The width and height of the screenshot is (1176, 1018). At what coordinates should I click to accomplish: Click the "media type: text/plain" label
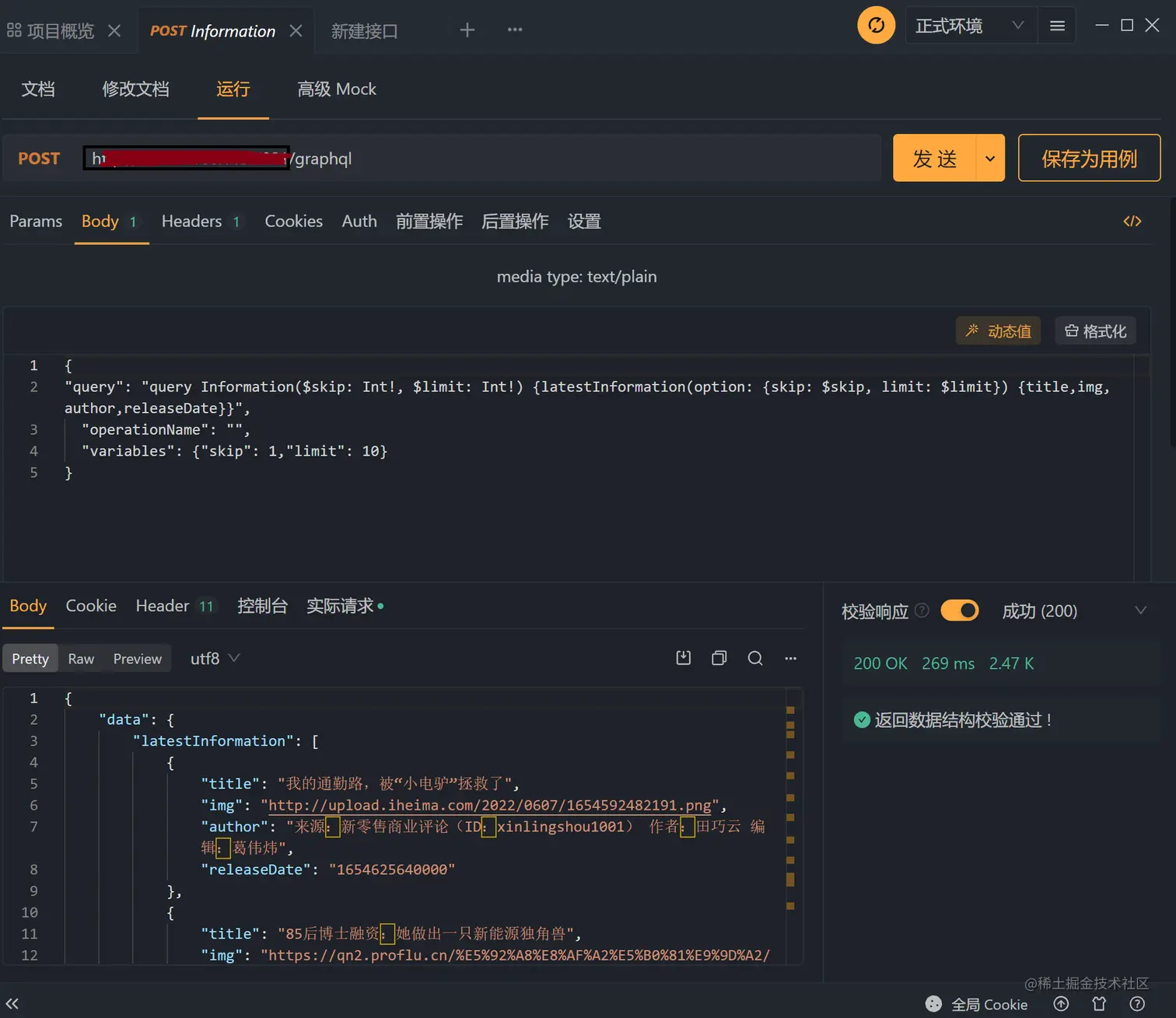click(576, 277)
